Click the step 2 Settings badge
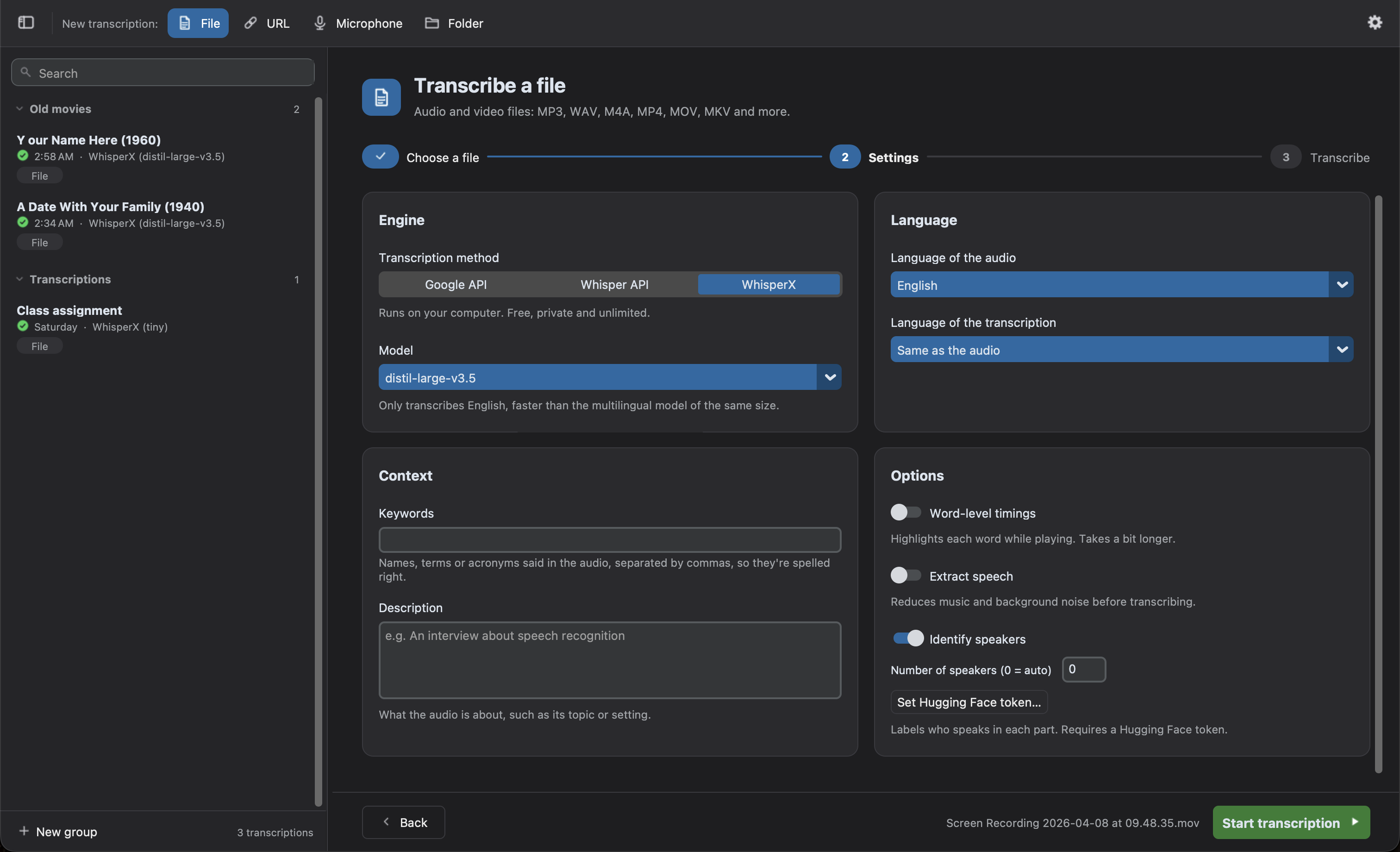Viewport: 1400px width, 852px height. click(844, 157)
